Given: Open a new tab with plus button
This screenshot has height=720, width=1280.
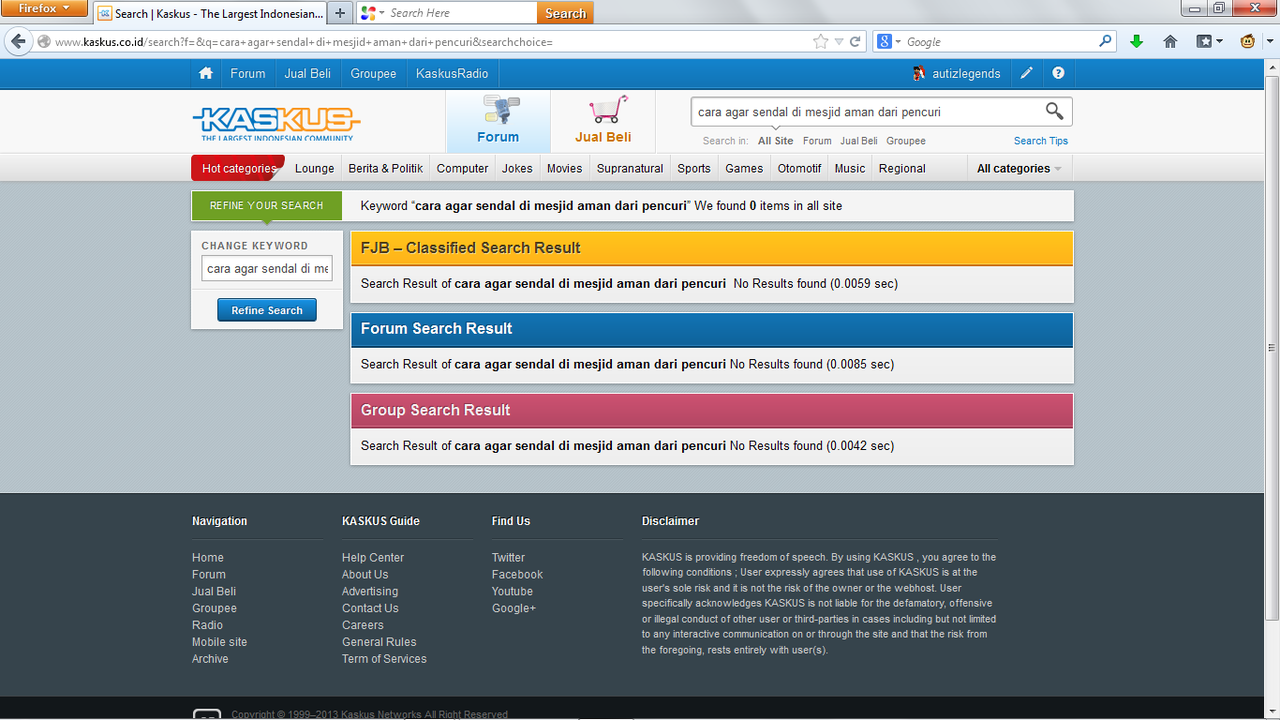Looking at the screenshot, I should [340, 13].
